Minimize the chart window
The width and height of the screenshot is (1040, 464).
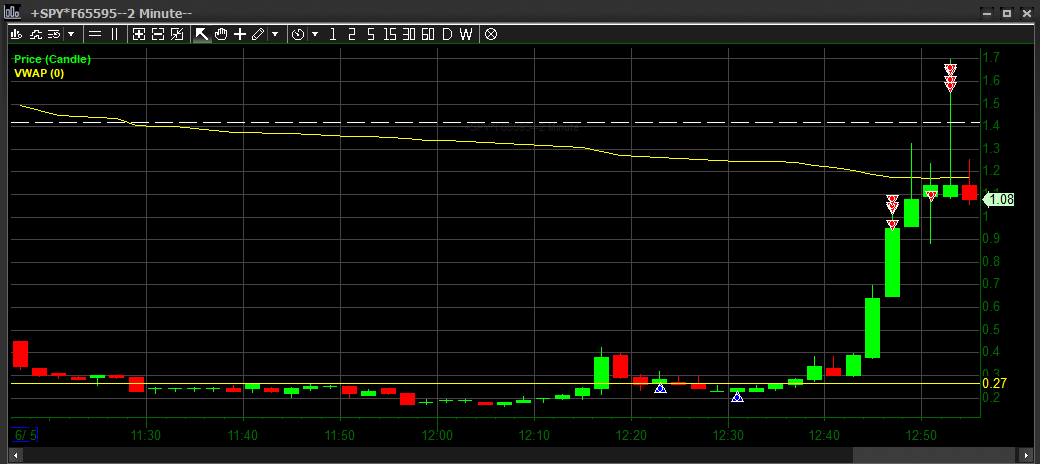point(987,13)
